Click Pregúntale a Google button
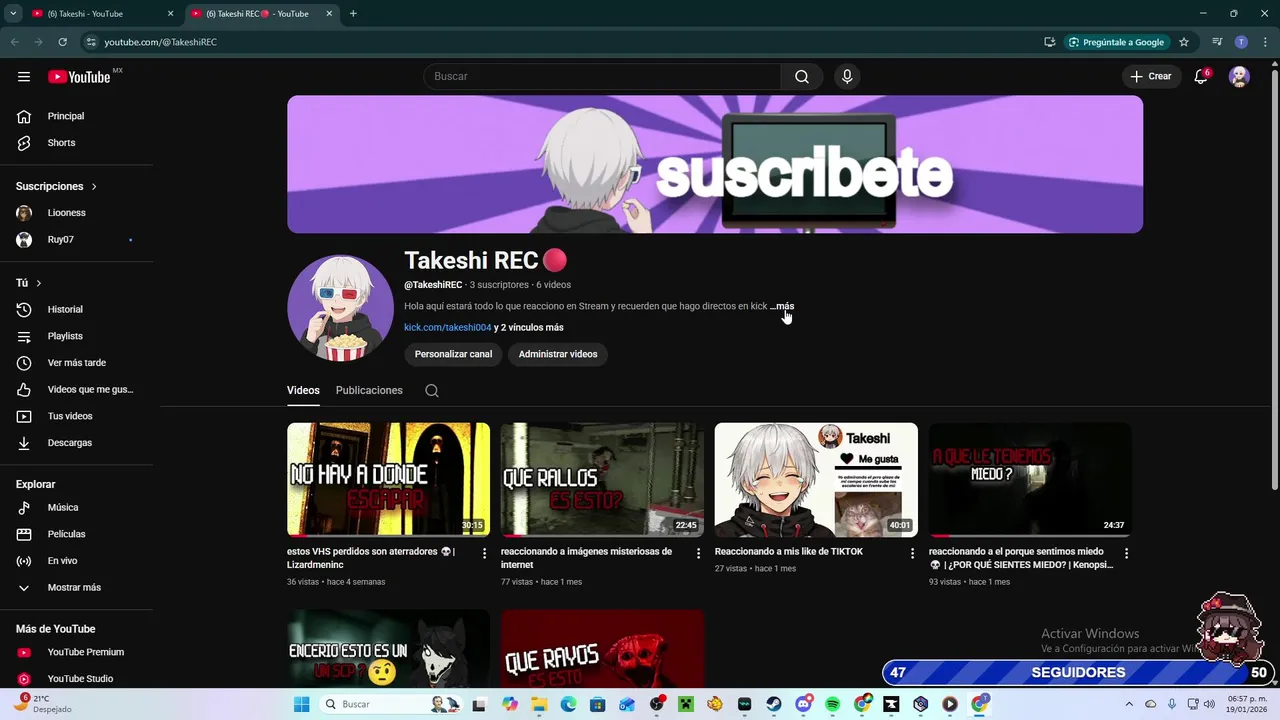 [1116, 42]
